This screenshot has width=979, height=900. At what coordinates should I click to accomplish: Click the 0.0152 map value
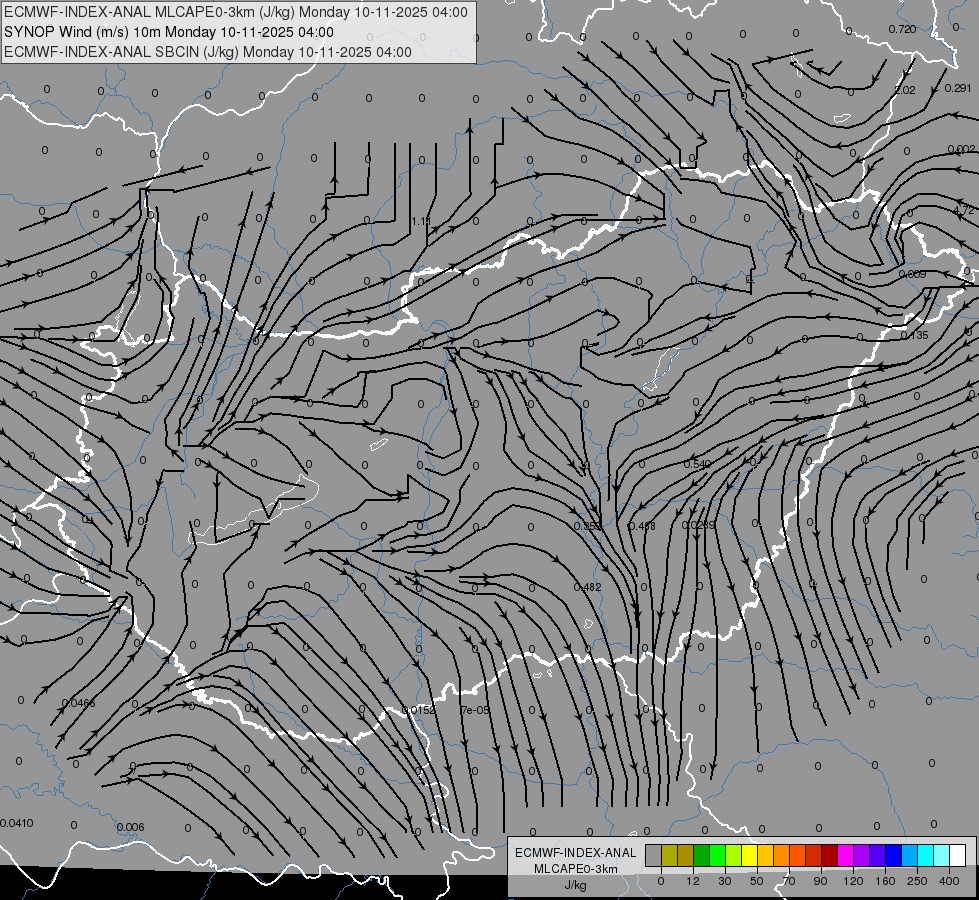point(419,710)
